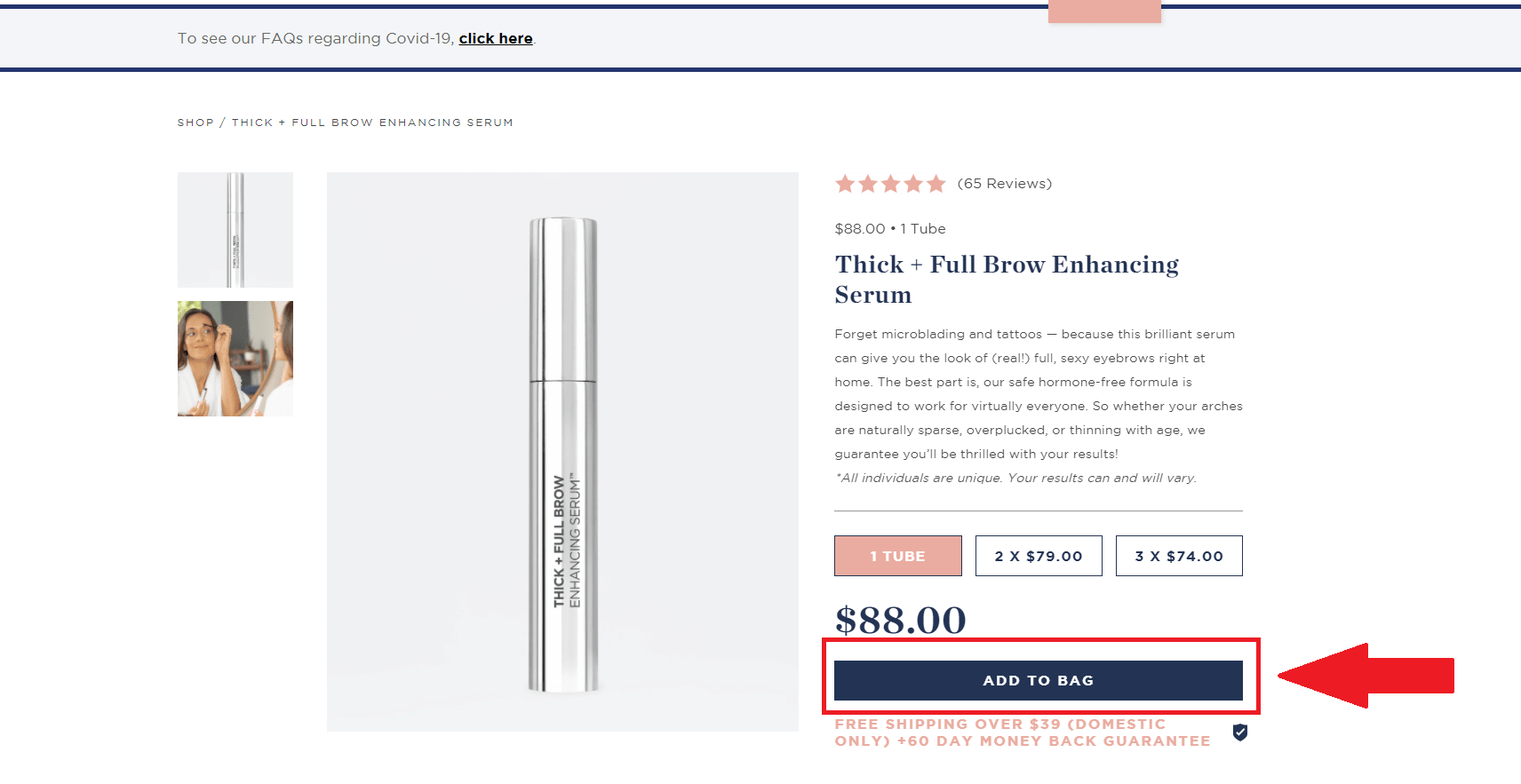Click the large serum tube product image

click(562, 452)
